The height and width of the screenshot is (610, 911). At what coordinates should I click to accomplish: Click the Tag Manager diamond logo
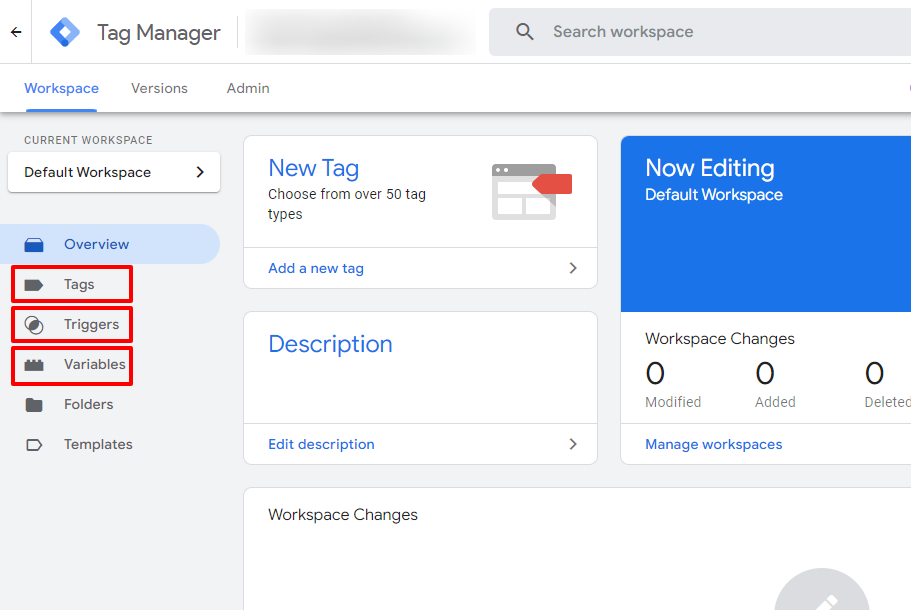[x=63, y=31]
